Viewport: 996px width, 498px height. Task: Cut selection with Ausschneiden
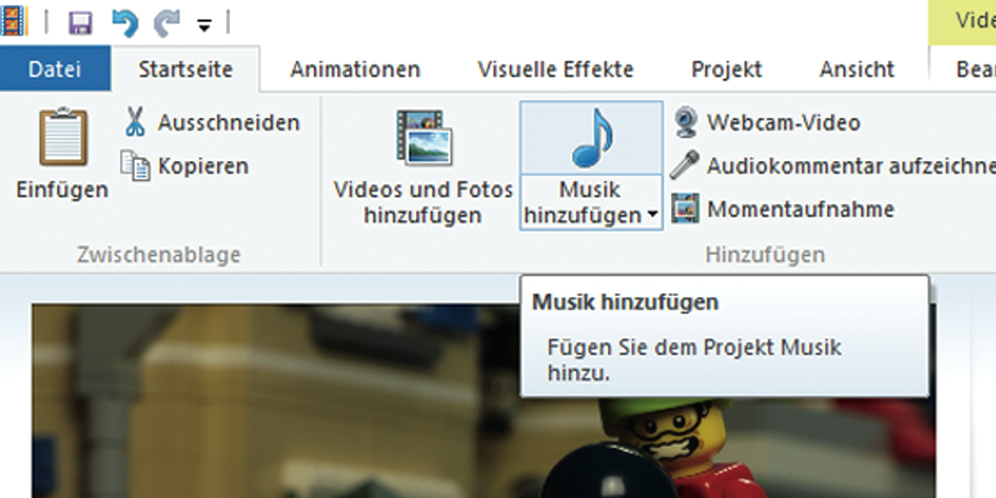click(212, 123)
